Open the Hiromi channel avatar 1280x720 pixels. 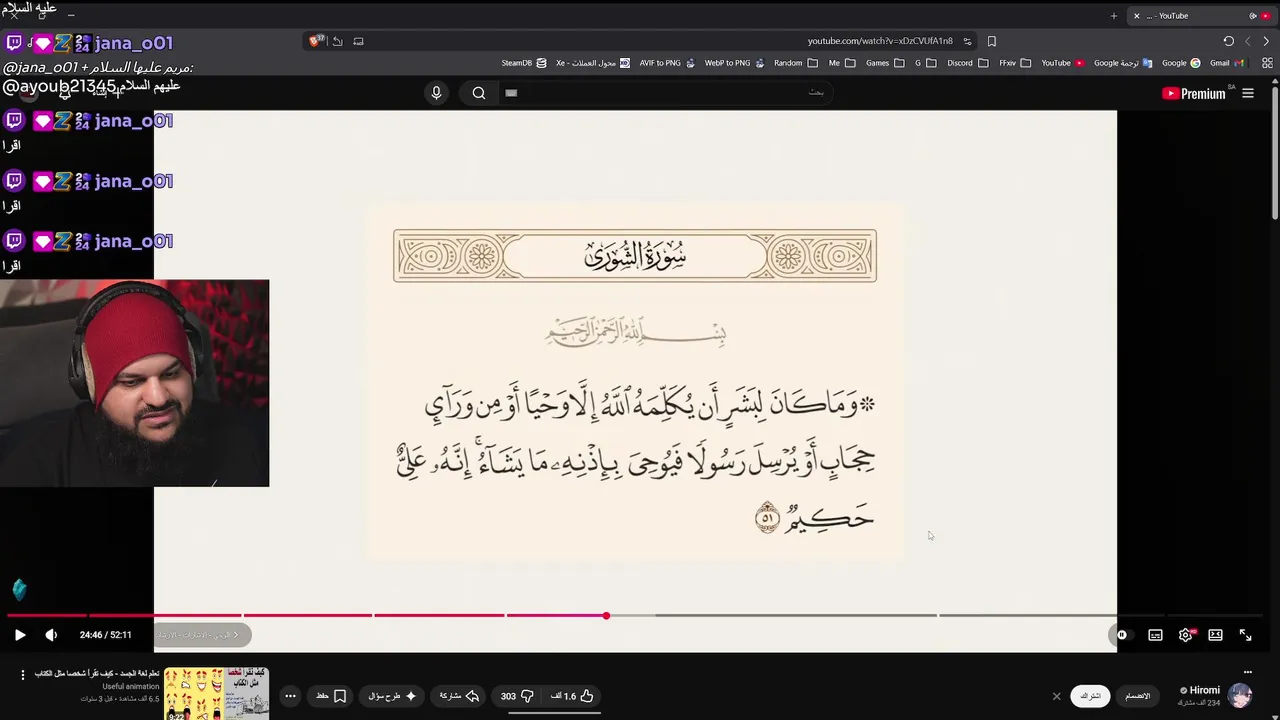click(1240, 695)
